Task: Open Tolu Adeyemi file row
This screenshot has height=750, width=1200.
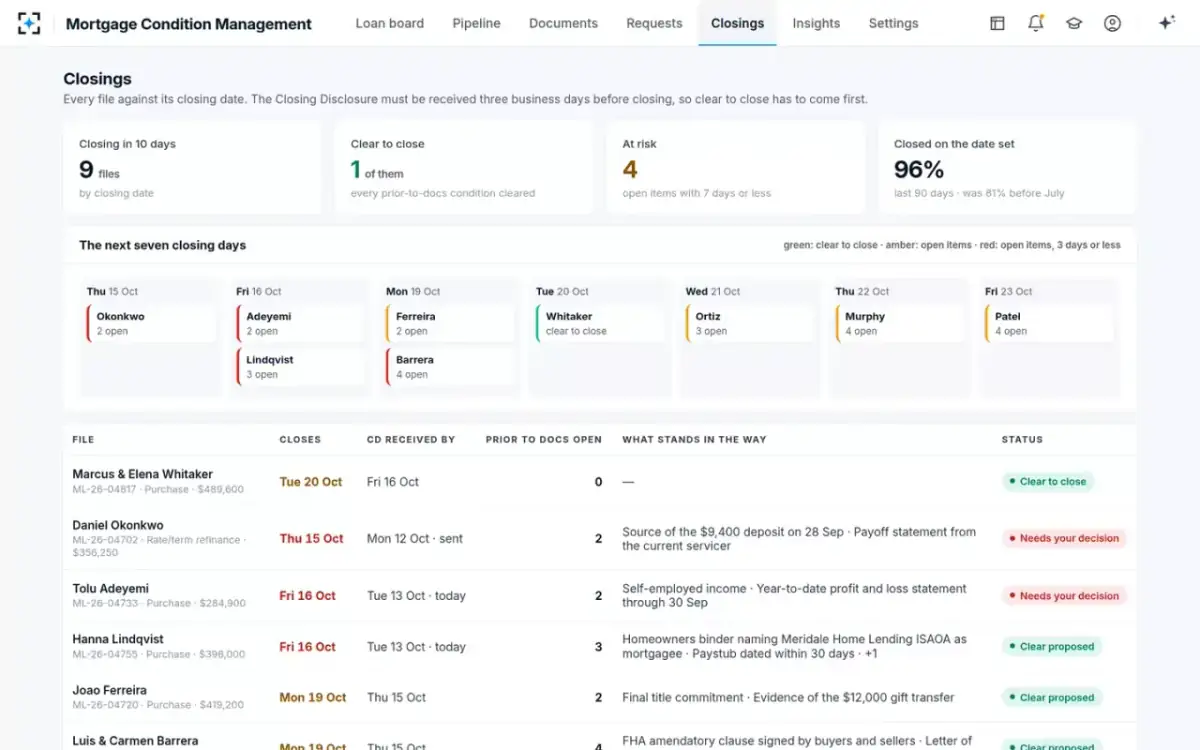Action: click(x=599, y=595)
